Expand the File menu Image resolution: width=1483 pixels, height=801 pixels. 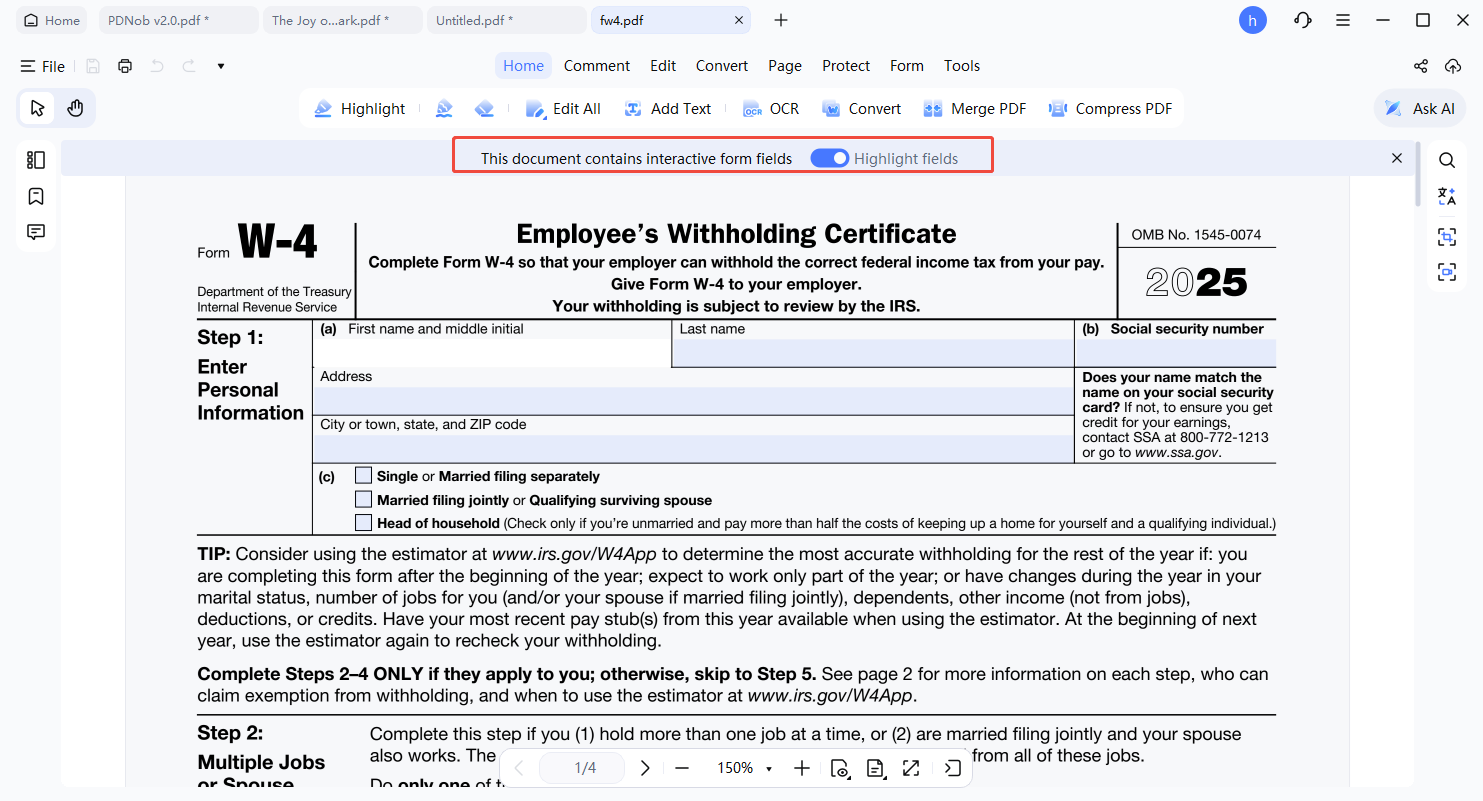(43, 66)
